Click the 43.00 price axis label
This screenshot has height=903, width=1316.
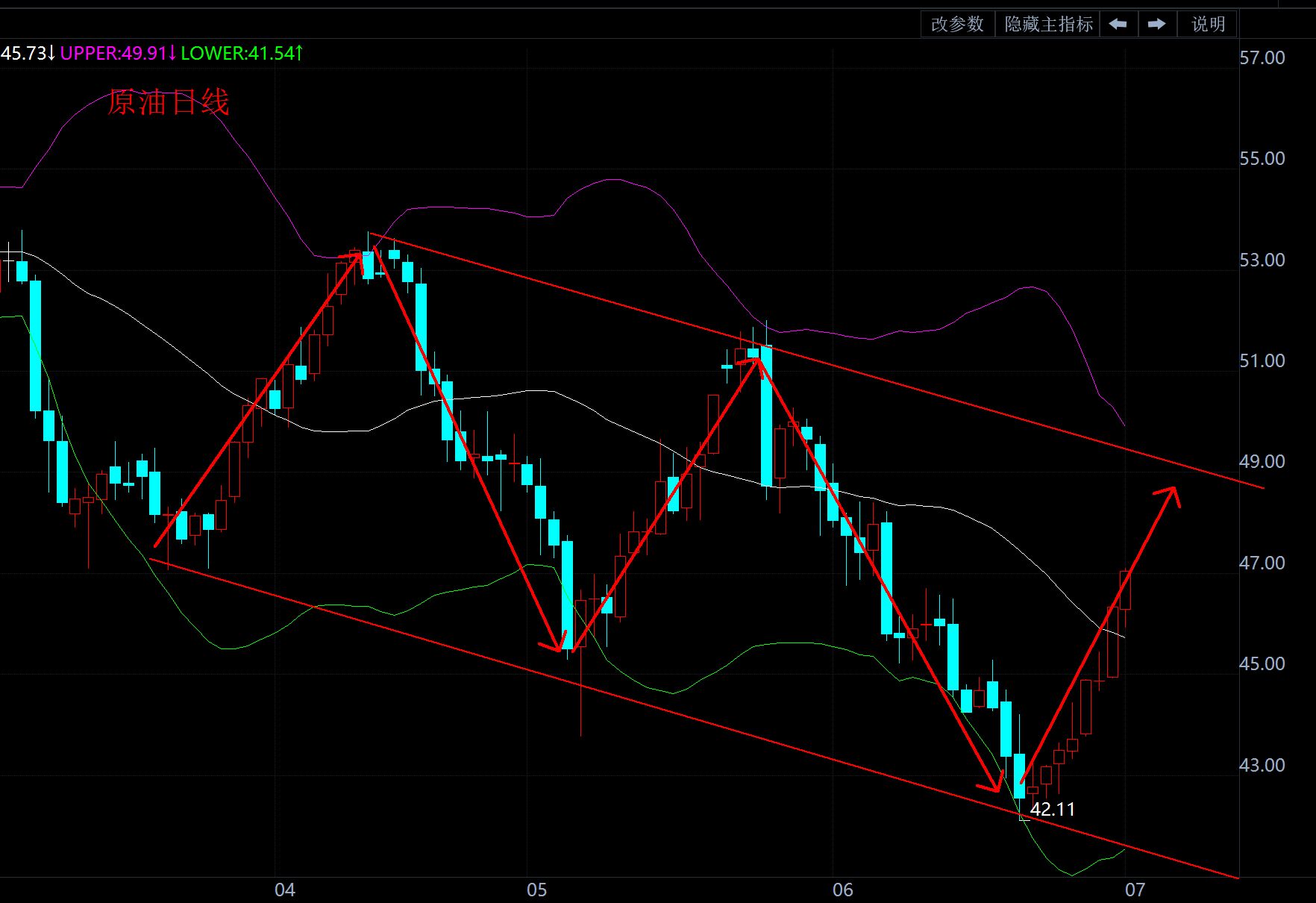tap(1262, 765)
